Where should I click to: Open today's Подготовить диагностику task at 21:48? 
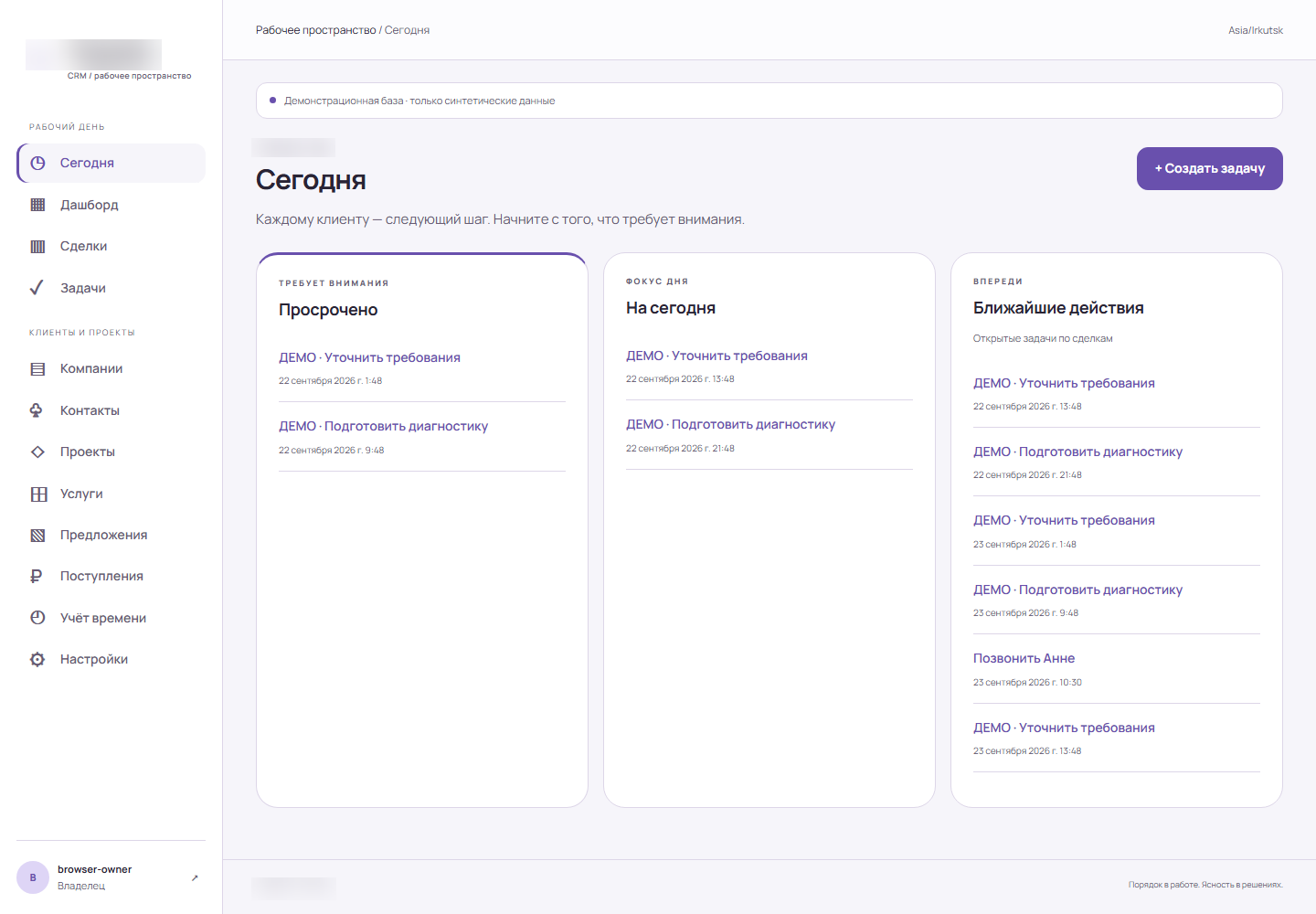(x=730, y=424)
